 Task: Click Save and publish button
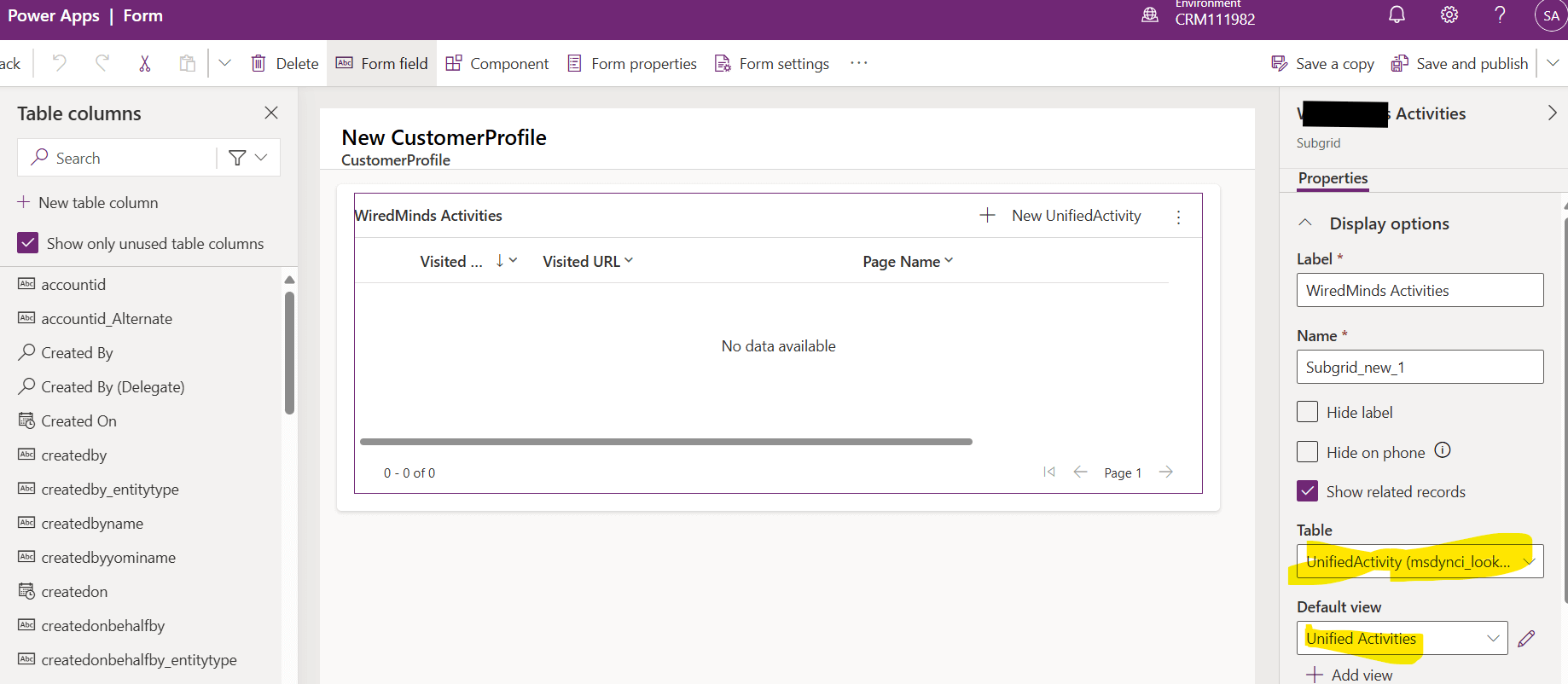pos(1460,63)
